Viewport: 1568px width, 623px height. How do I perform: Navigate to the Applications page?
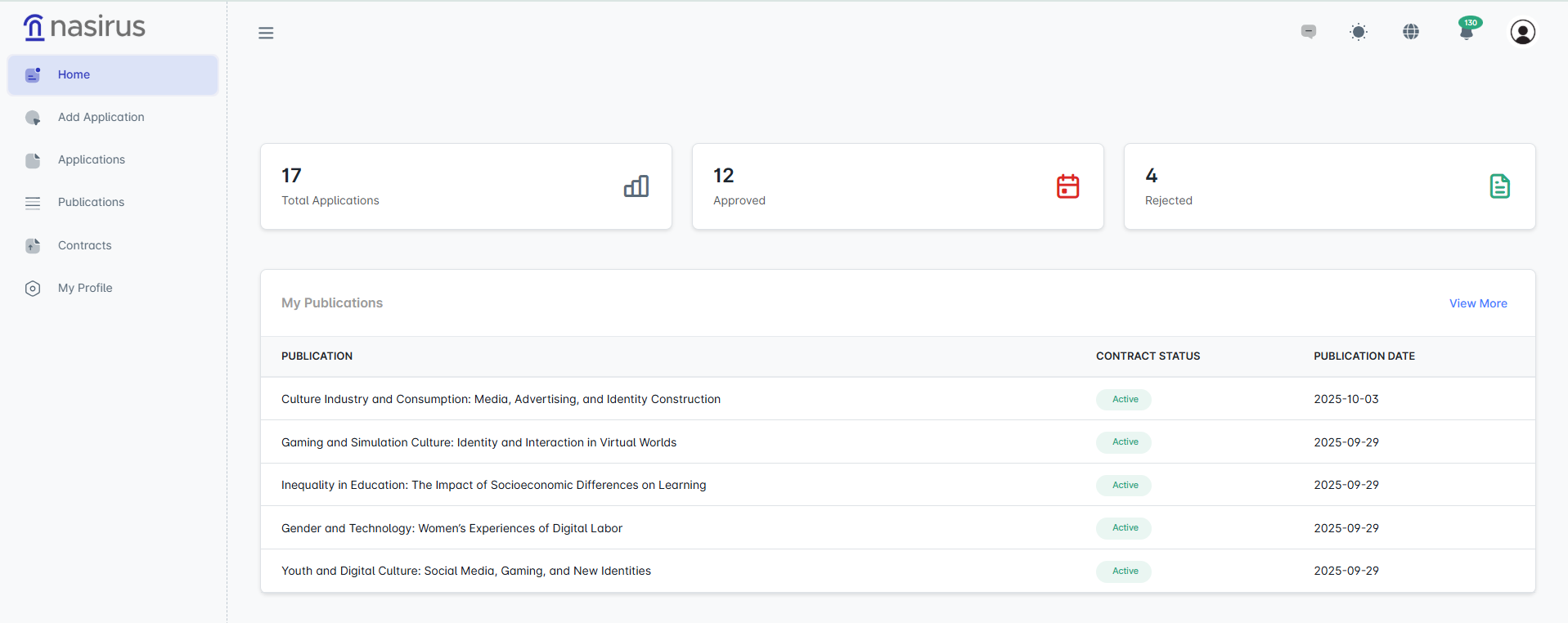[91, 159]
